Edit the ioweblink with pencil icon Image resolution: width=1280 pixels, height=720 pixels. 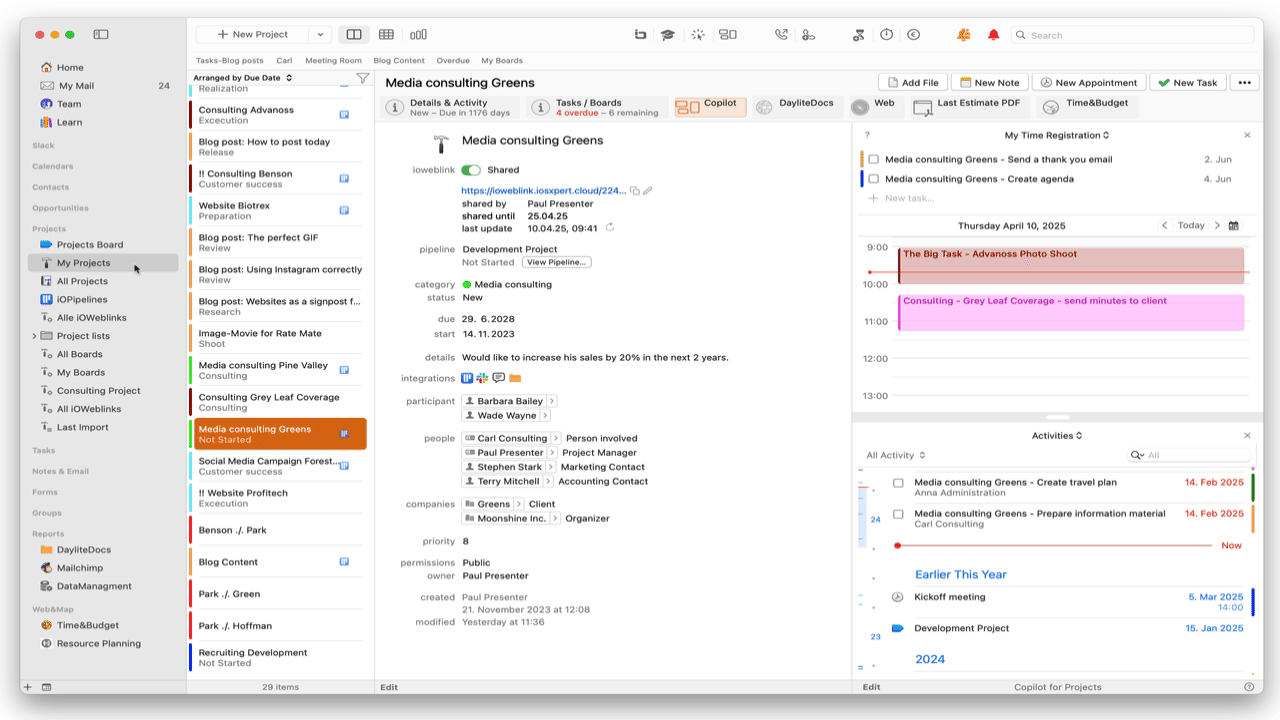(x=648, y=190)
